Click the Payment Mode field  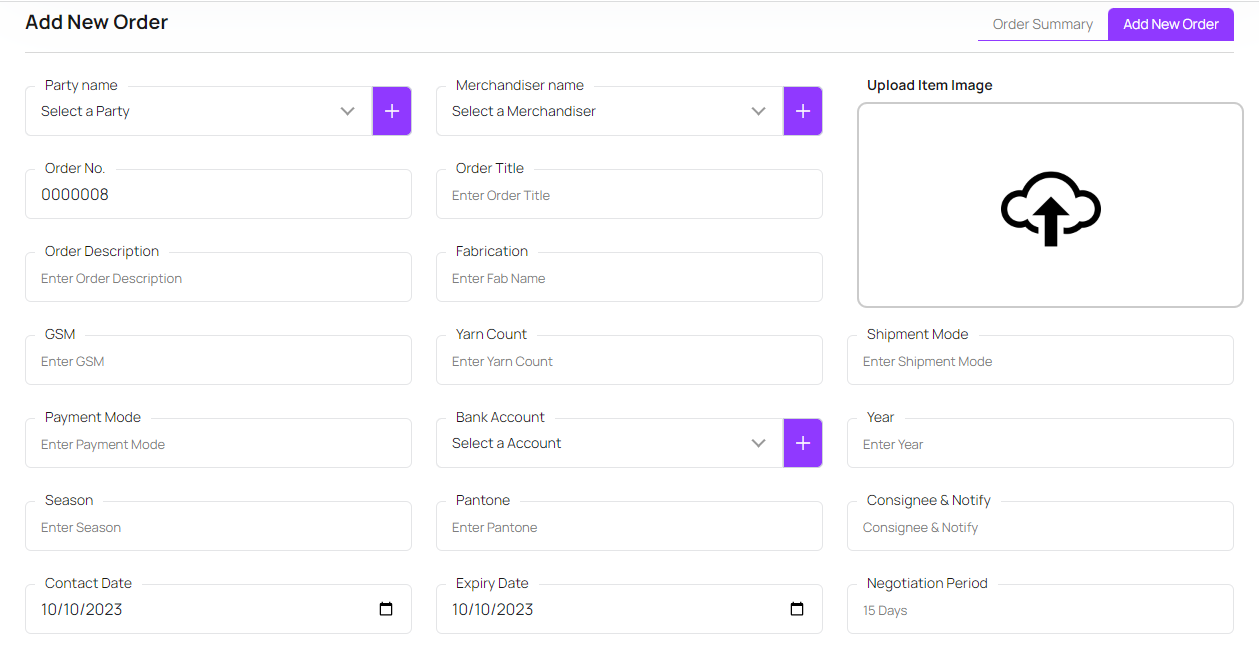click(x=218, y=444)
